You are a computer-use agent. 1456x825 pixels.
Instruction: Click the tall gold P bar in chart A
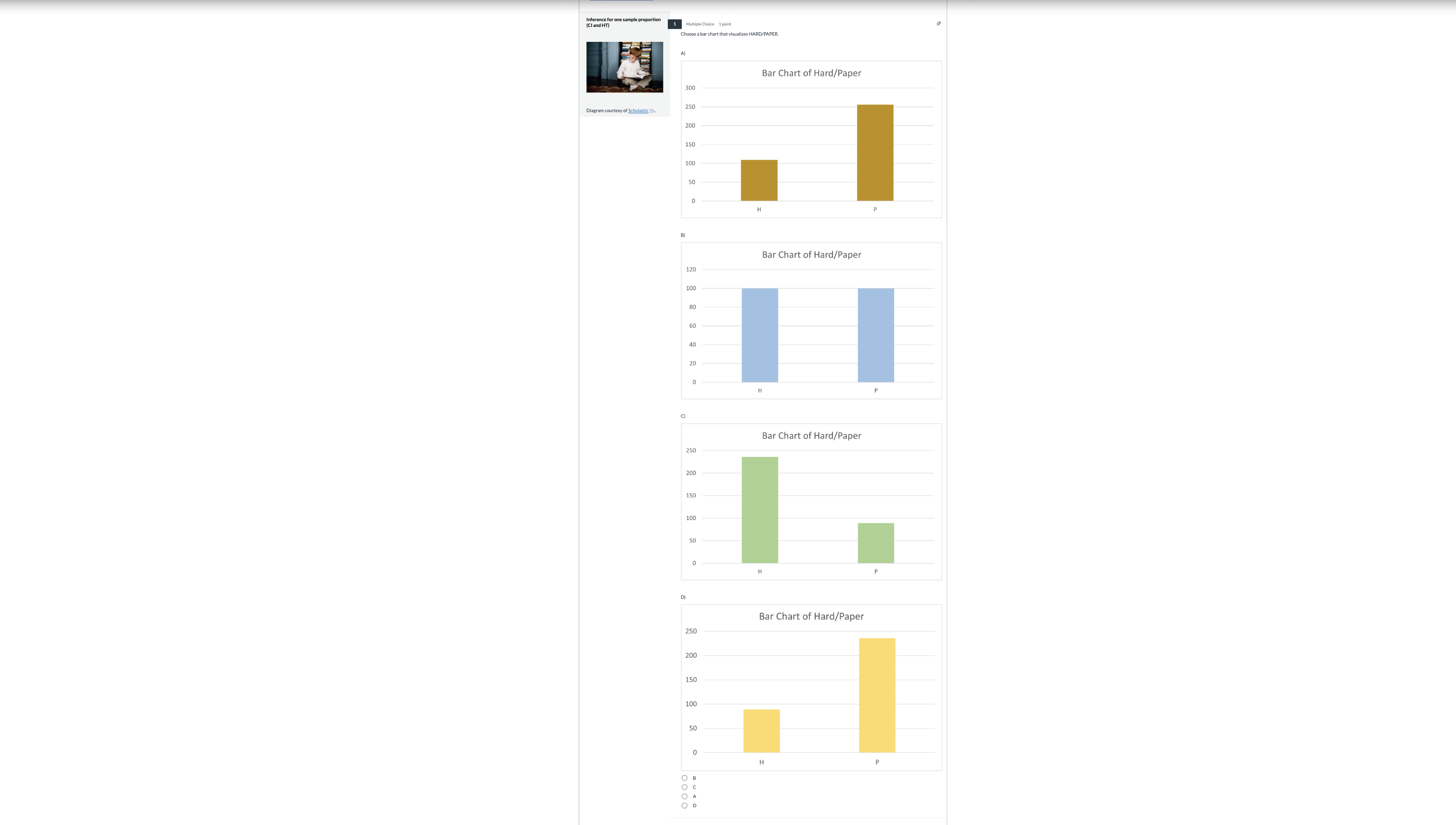(874, 153)
